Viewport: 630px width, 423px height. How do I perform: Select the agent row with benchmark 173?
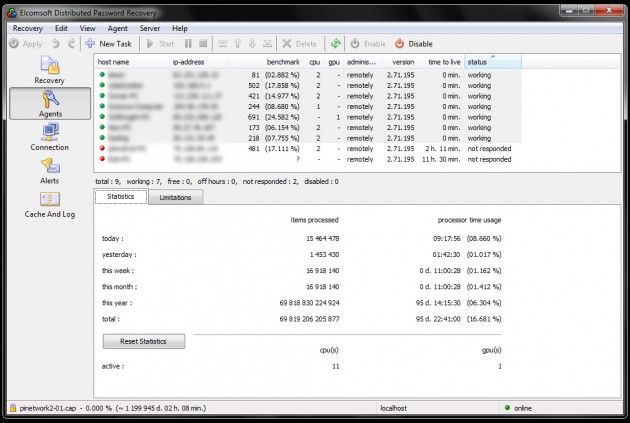click(308, 128)
